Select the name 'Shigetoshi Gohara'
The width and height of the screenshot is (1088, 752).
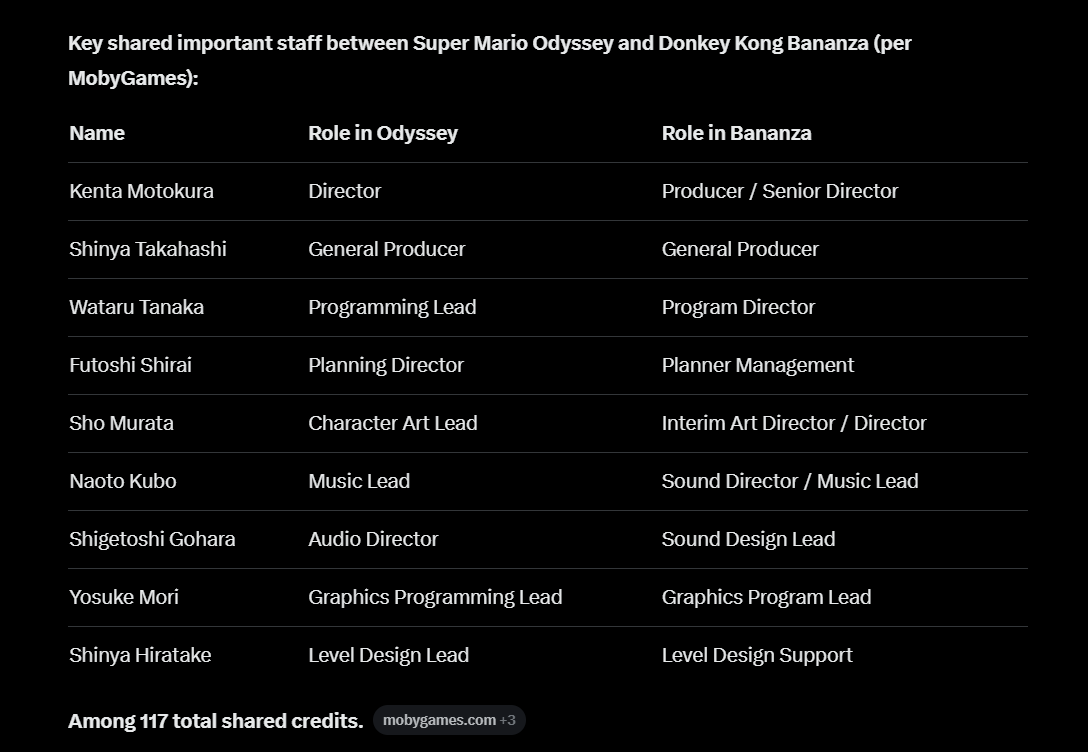[x=152, y=539]
